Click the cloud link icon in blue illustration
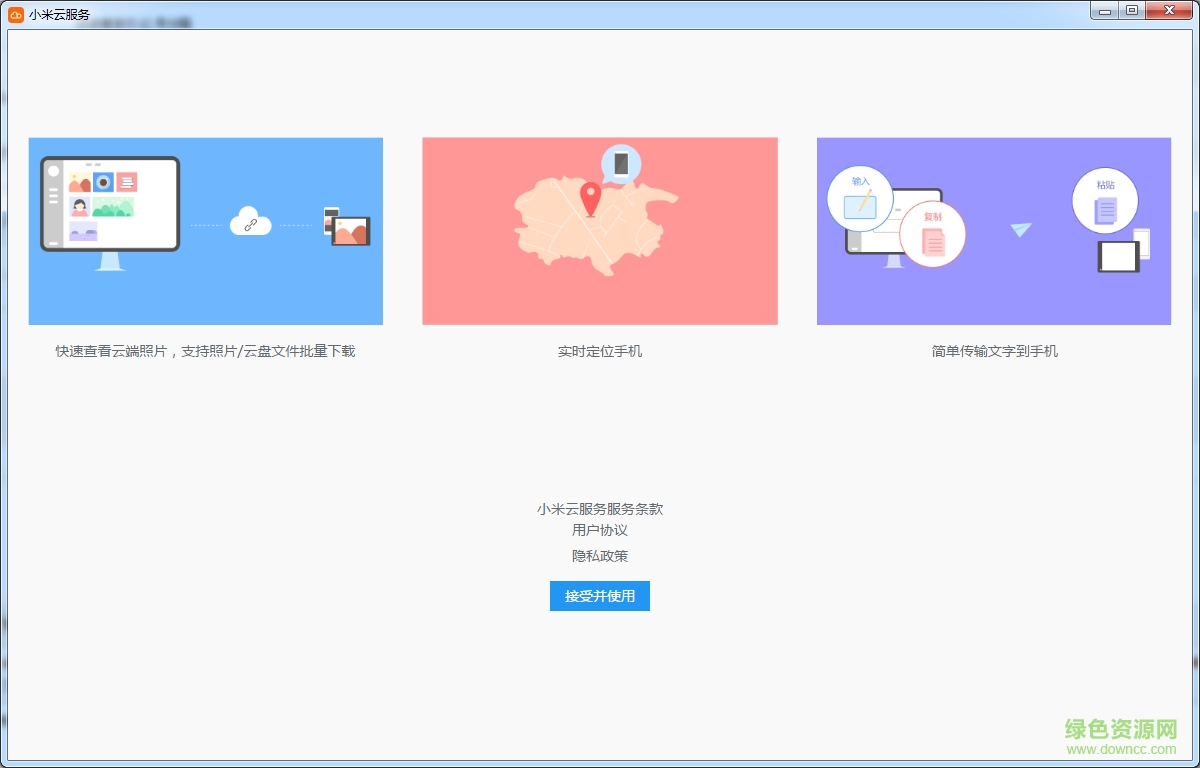Viewport: 1200px width, 768px height. pyautogui.click(x=251, y=222)
